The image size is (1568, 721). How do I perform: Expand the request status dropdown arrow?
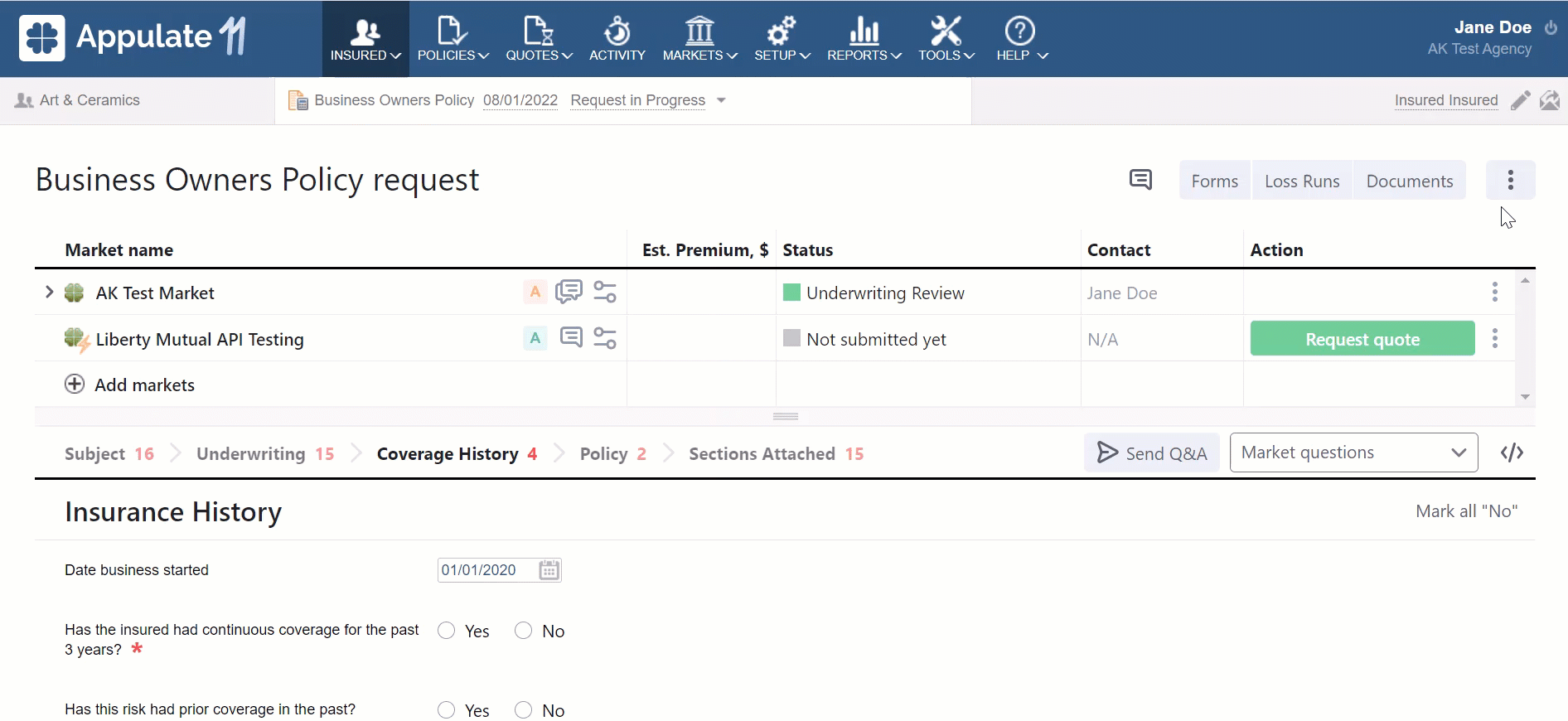[721, 100]
